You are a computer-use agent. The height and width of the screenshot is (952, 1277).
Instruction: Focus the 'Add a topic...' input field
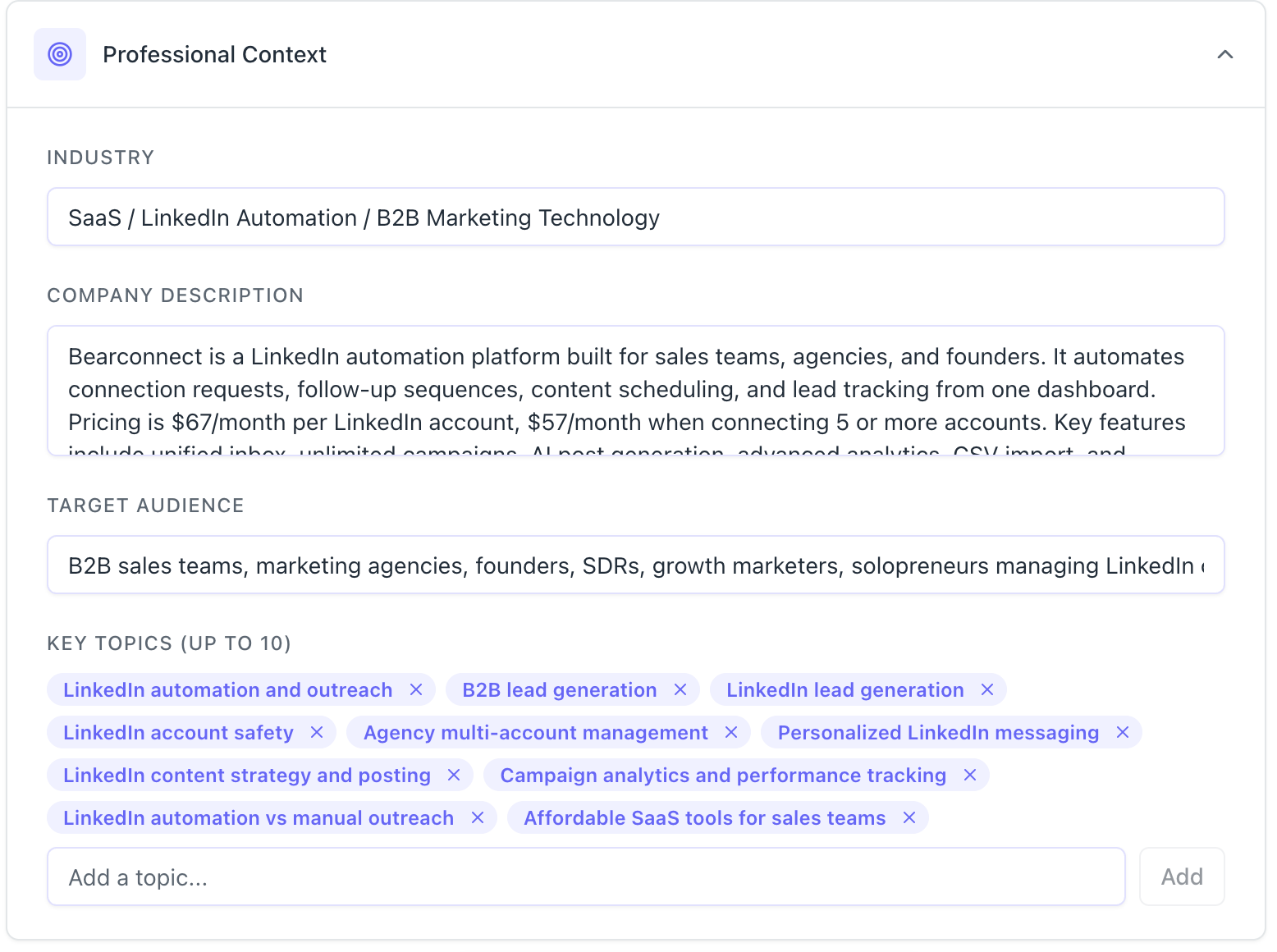point(585,876)
